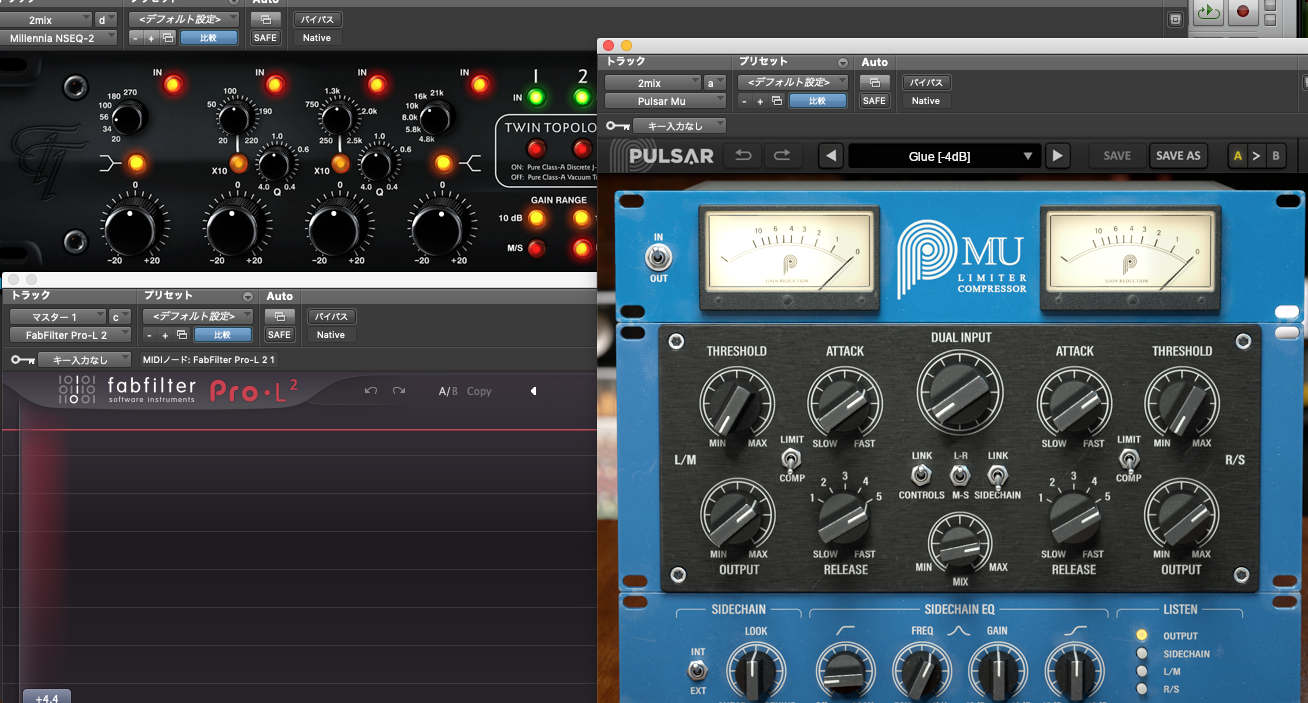Click the +4.4 gain readout in Pro-L 2
The image size is (1308, 703).
point(47,697)
